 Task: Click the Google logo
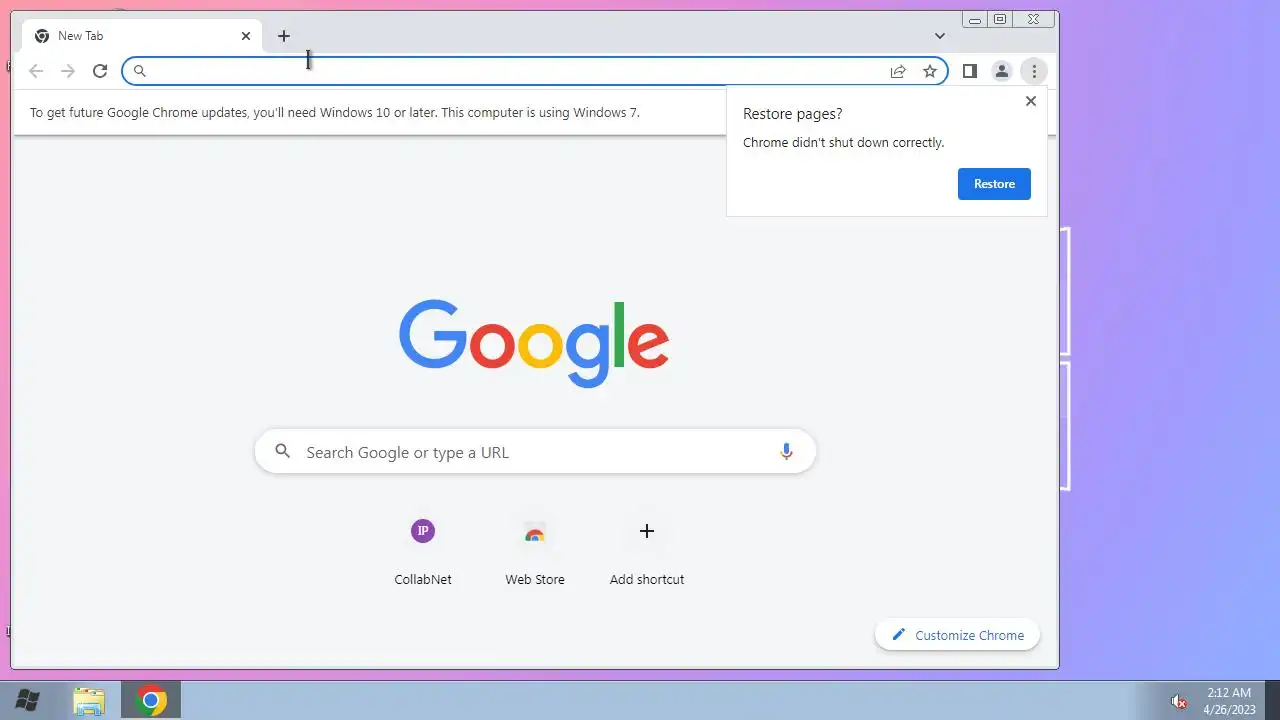pos(534,343)
